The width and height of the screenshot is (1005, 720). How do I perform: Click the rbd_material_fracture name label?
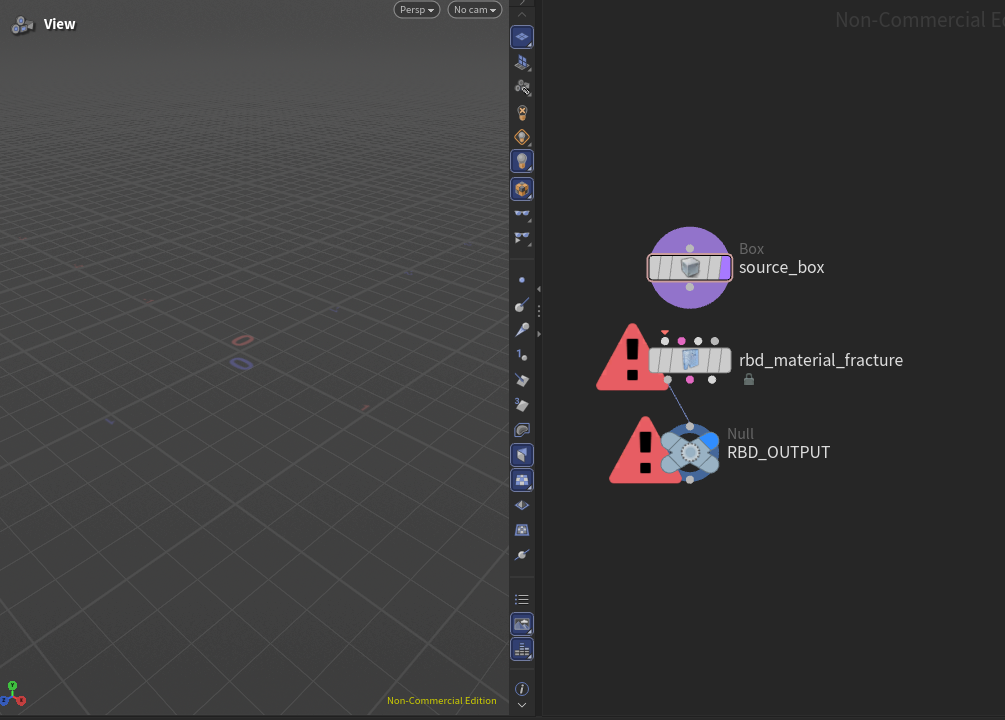click(821, 360)
